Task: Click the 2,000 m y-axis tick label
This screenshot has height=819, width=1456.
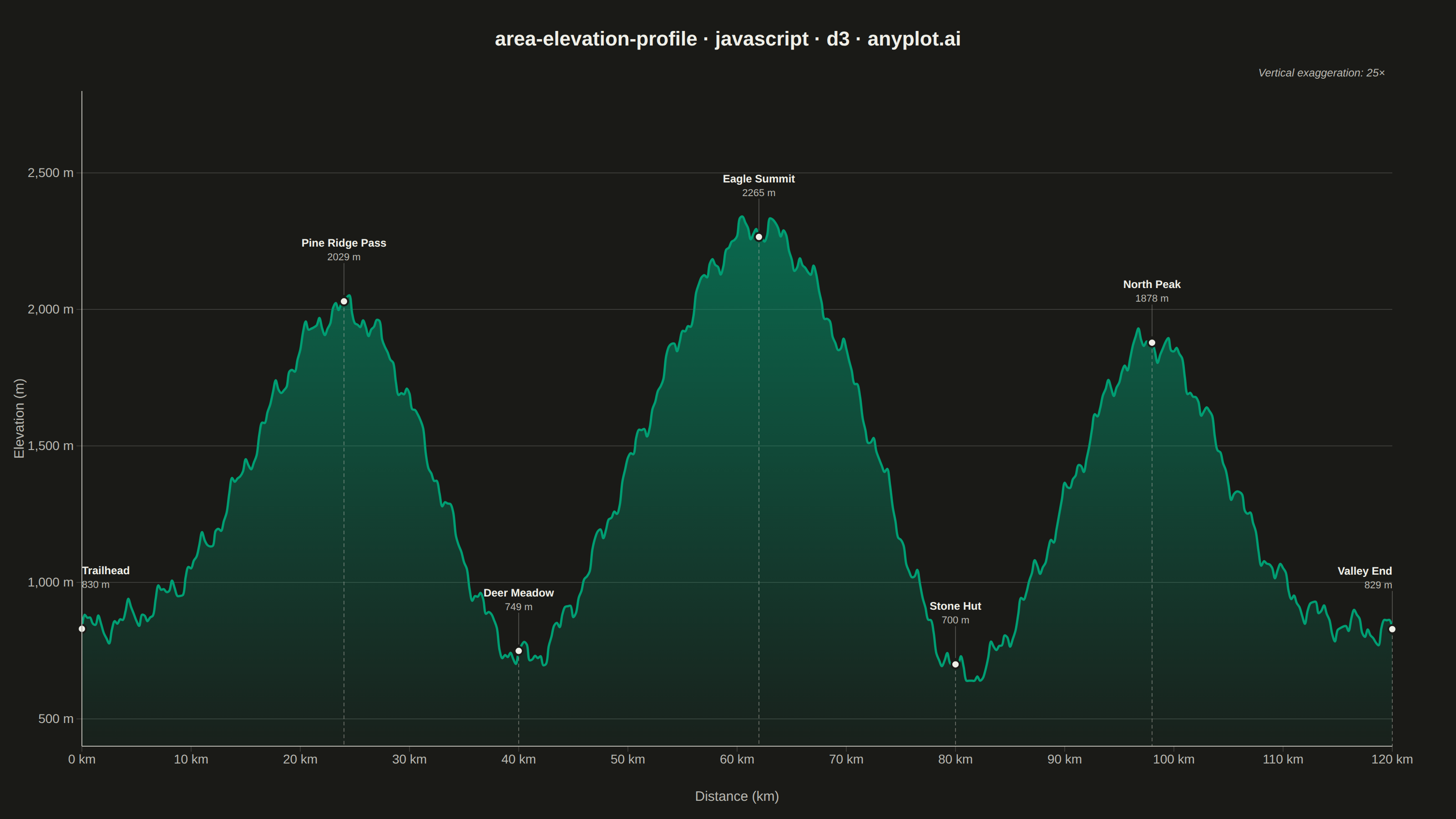Action: [51, 309]
